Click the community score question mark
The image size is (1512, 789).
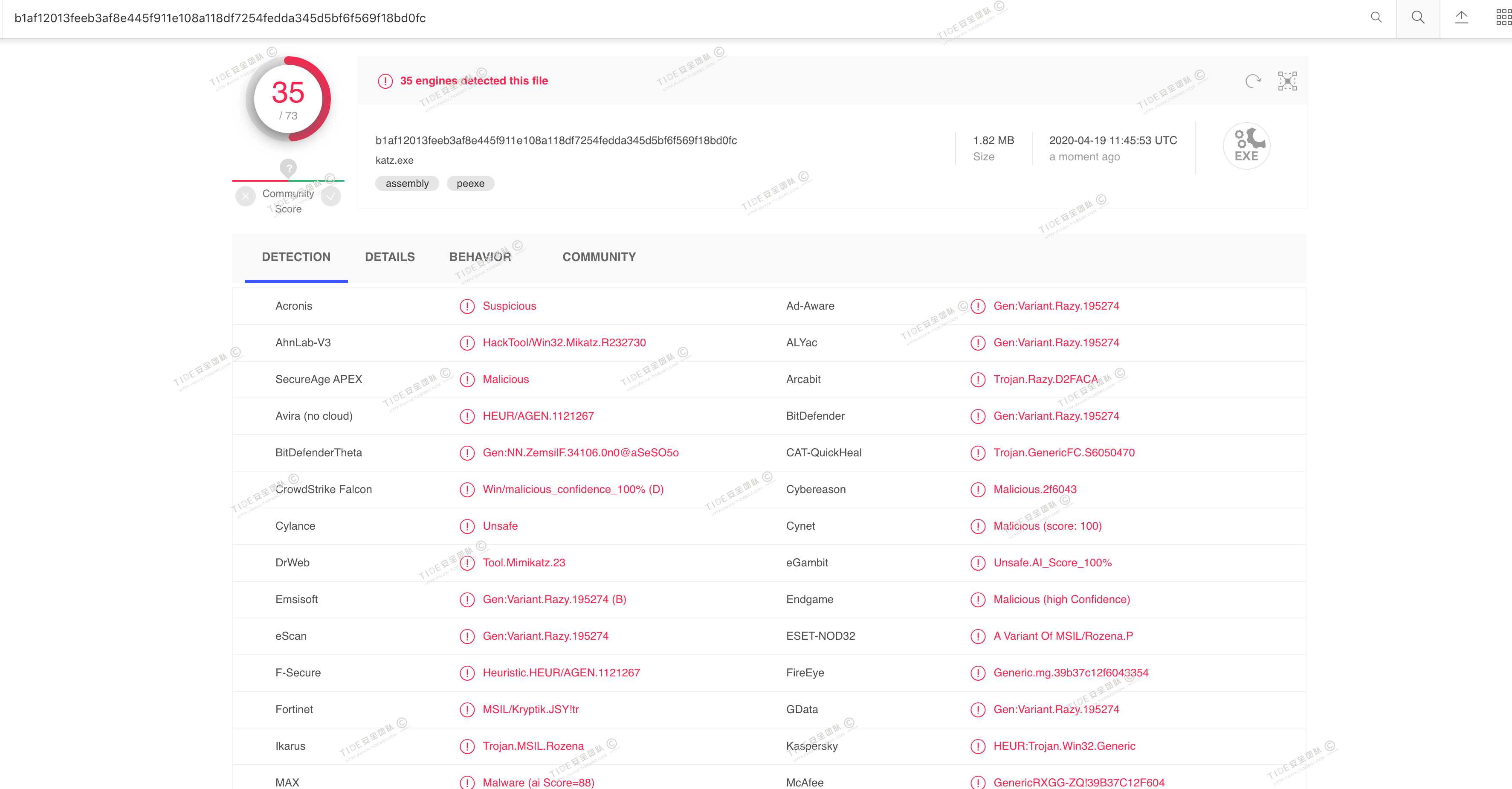point(288,168)
